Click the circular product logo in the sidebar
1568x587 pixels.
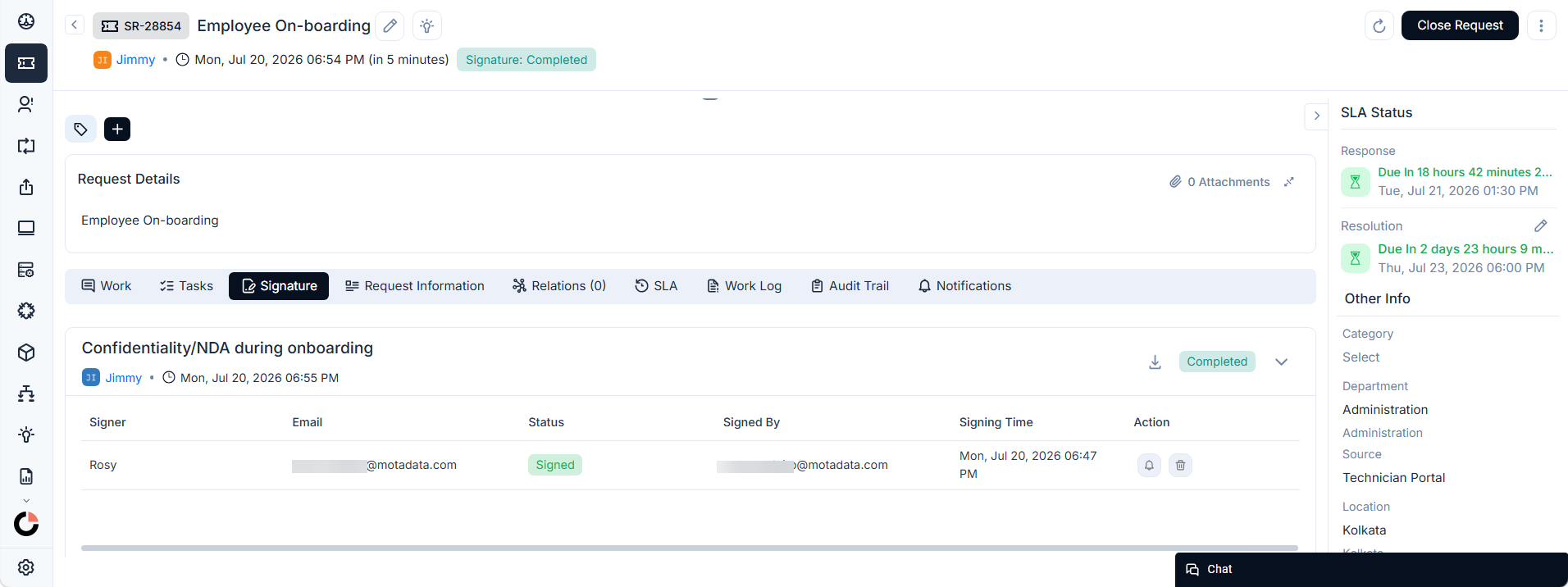26,524
